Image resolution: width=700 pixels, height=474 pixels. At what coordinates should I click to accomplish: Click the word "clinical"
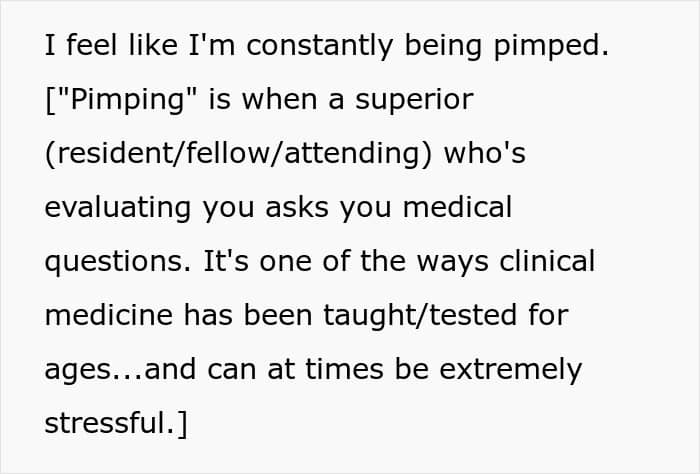click(547, 261)
